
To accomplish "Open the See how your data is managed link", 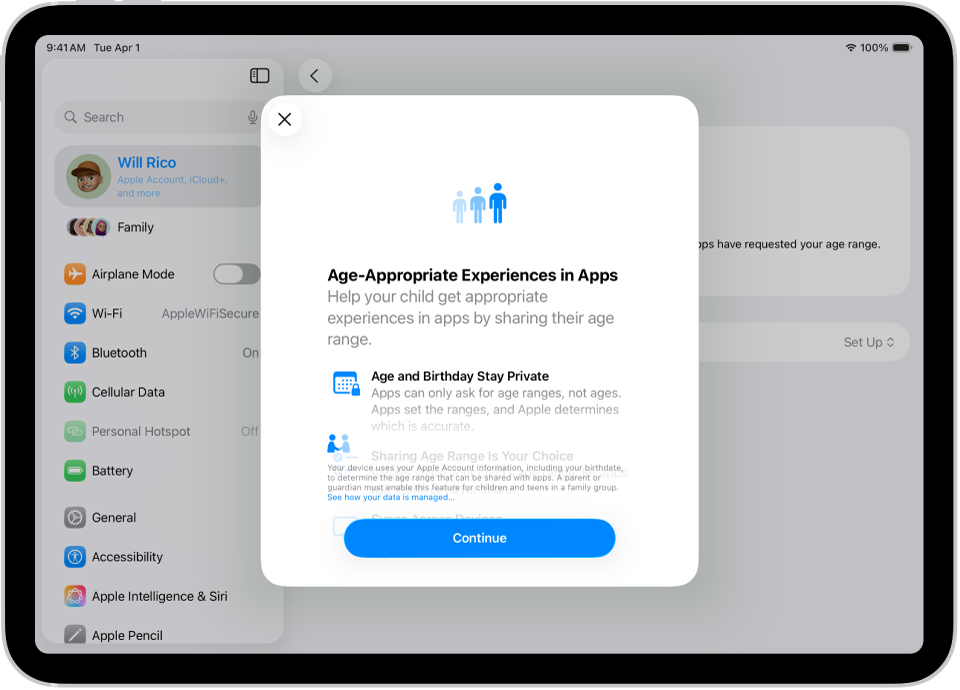I will pyautogui.click(x=388, y=497).
